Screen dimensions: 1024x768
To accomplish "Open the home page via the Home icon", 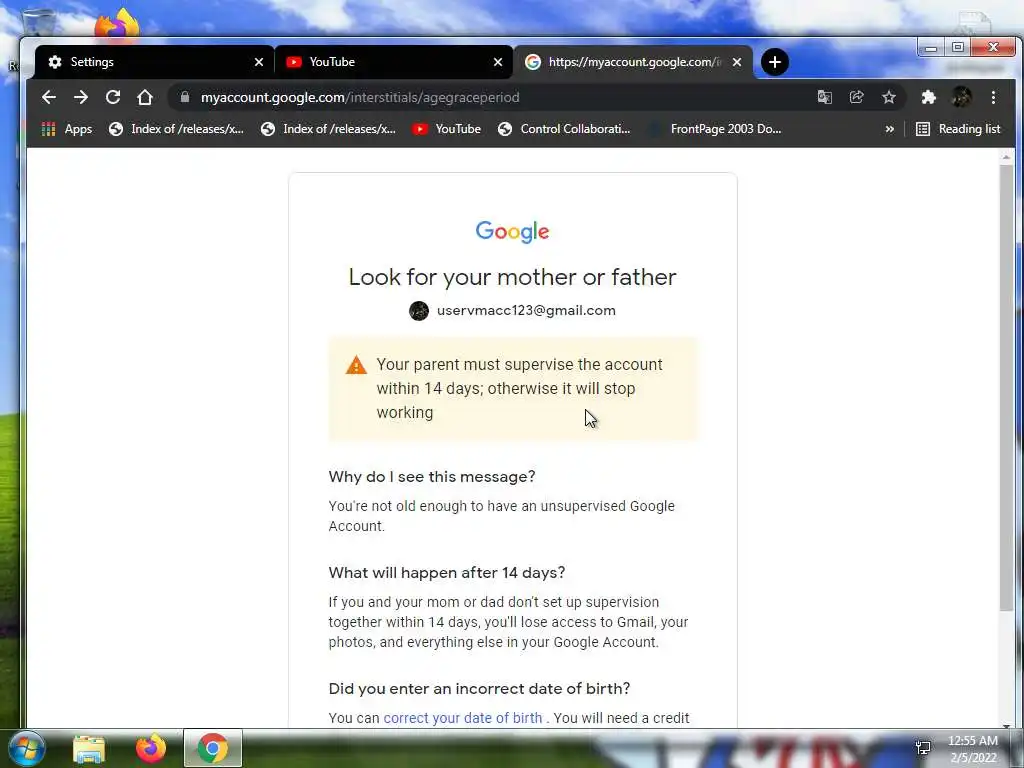I will tap(145, 97).
